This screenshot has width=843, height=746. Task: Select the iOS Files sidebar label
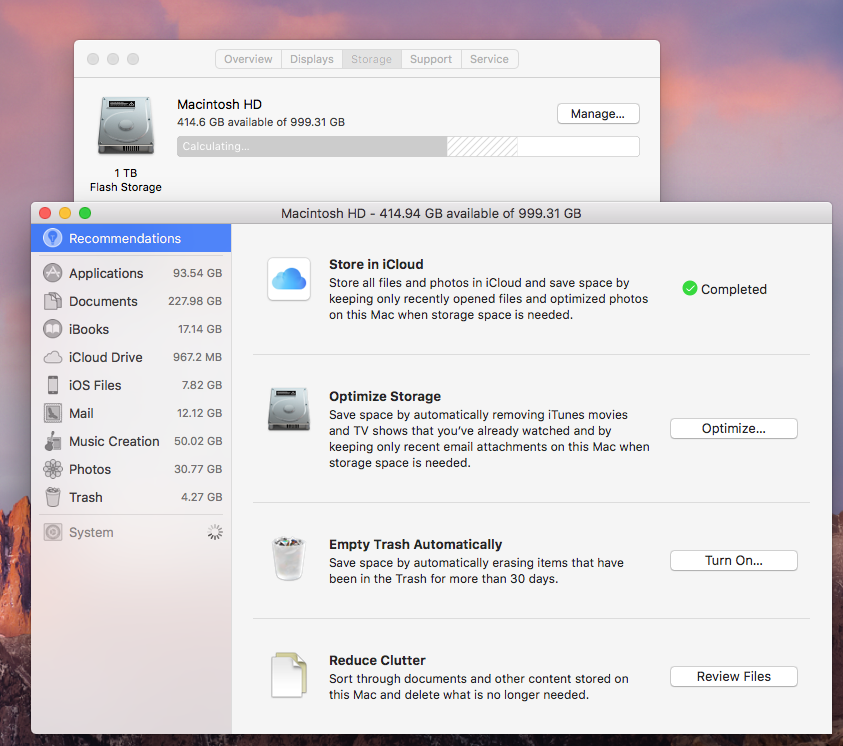[95, 385]
